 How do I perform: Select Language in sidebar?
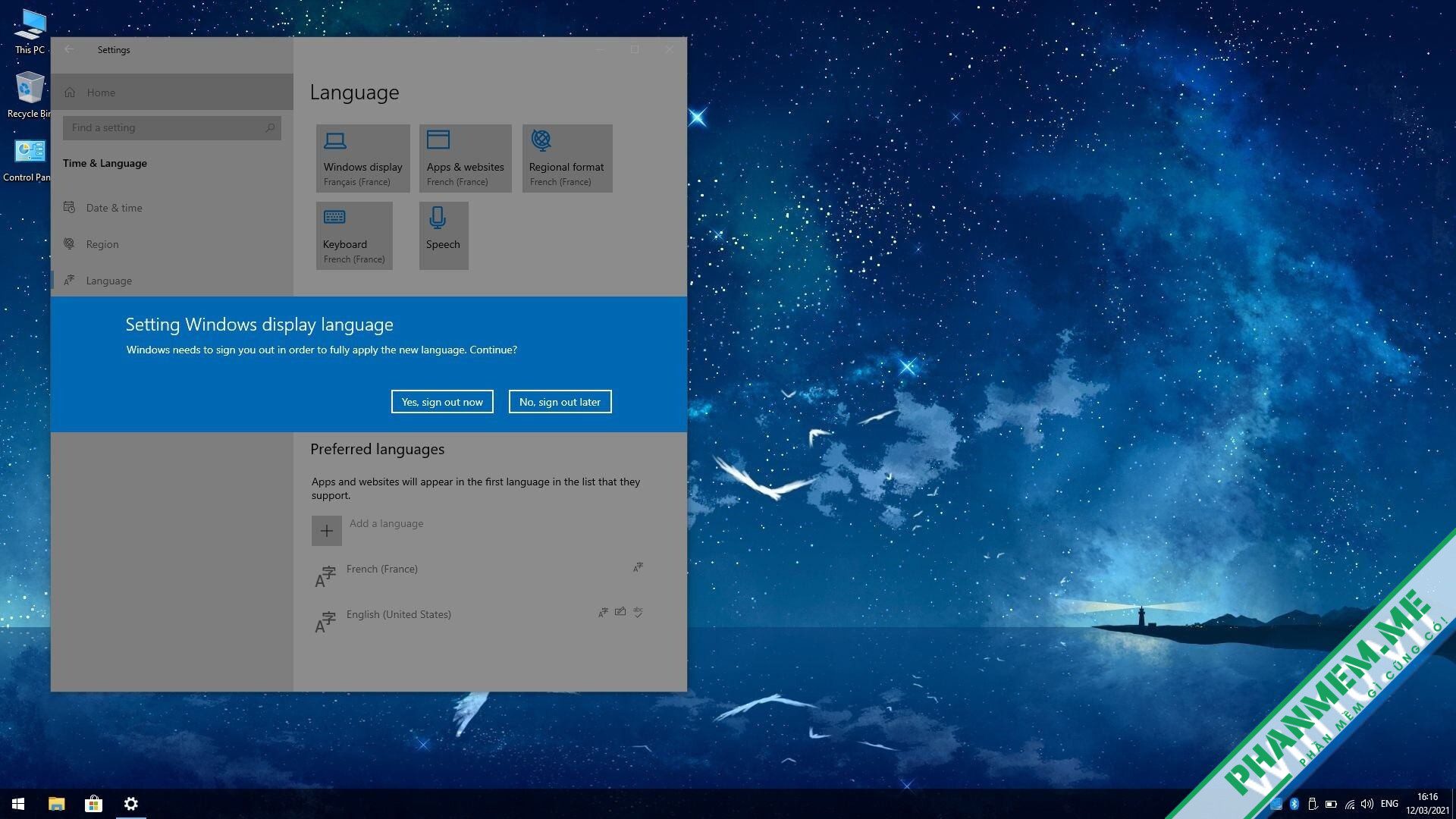(x=172, y=281)
